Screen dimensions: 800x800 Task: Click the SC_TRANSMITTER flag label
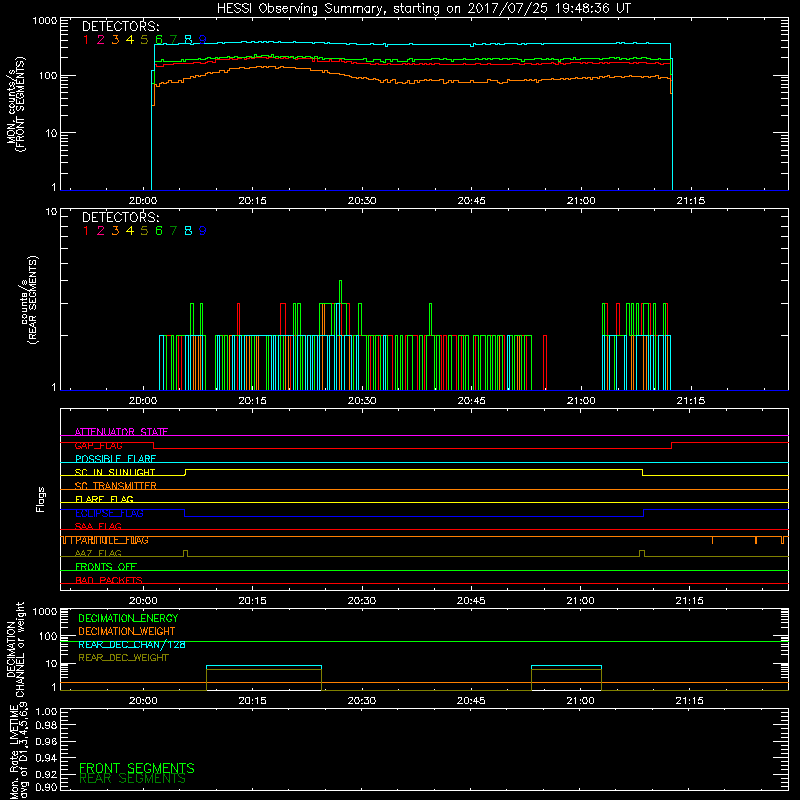point(116,485)
